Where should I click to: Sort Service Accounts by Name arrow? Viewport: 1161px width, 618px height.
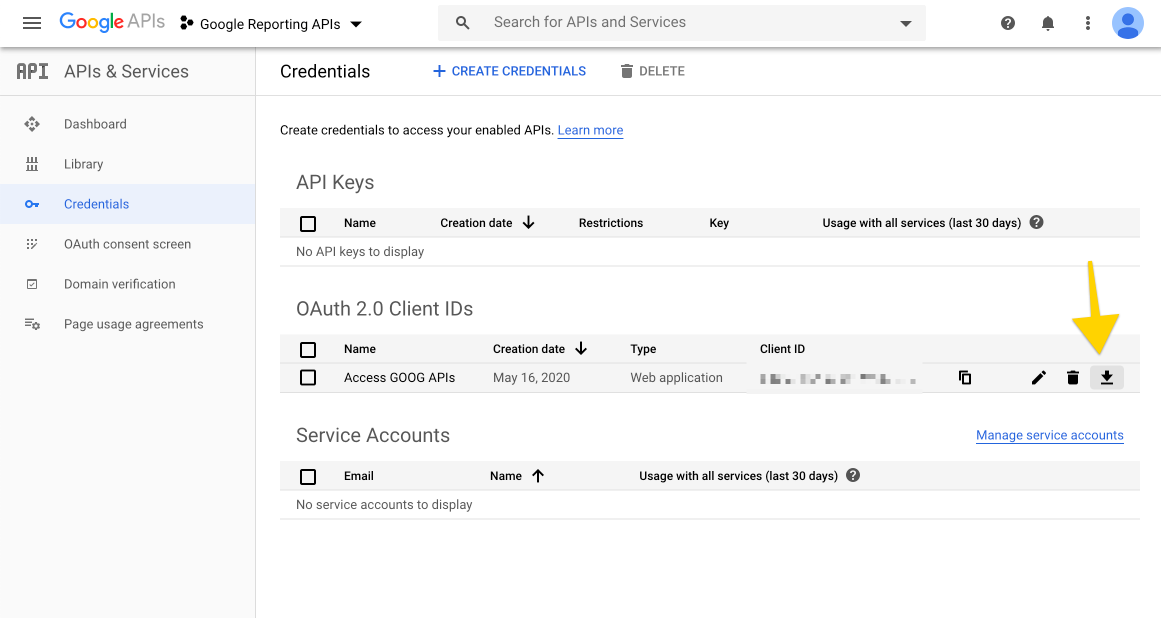[x=538, y=476]
